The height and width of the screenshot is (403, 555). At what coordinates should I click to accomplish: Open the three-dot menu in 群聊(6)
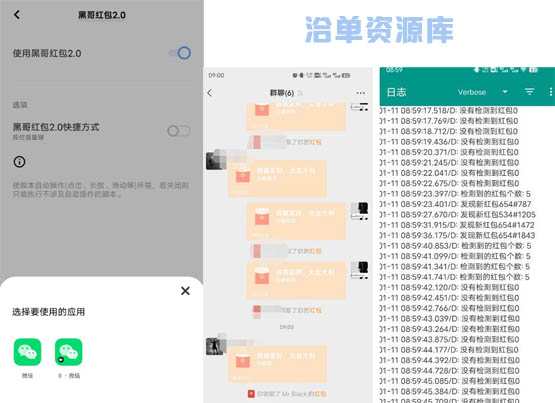click(x=361, y=93)
